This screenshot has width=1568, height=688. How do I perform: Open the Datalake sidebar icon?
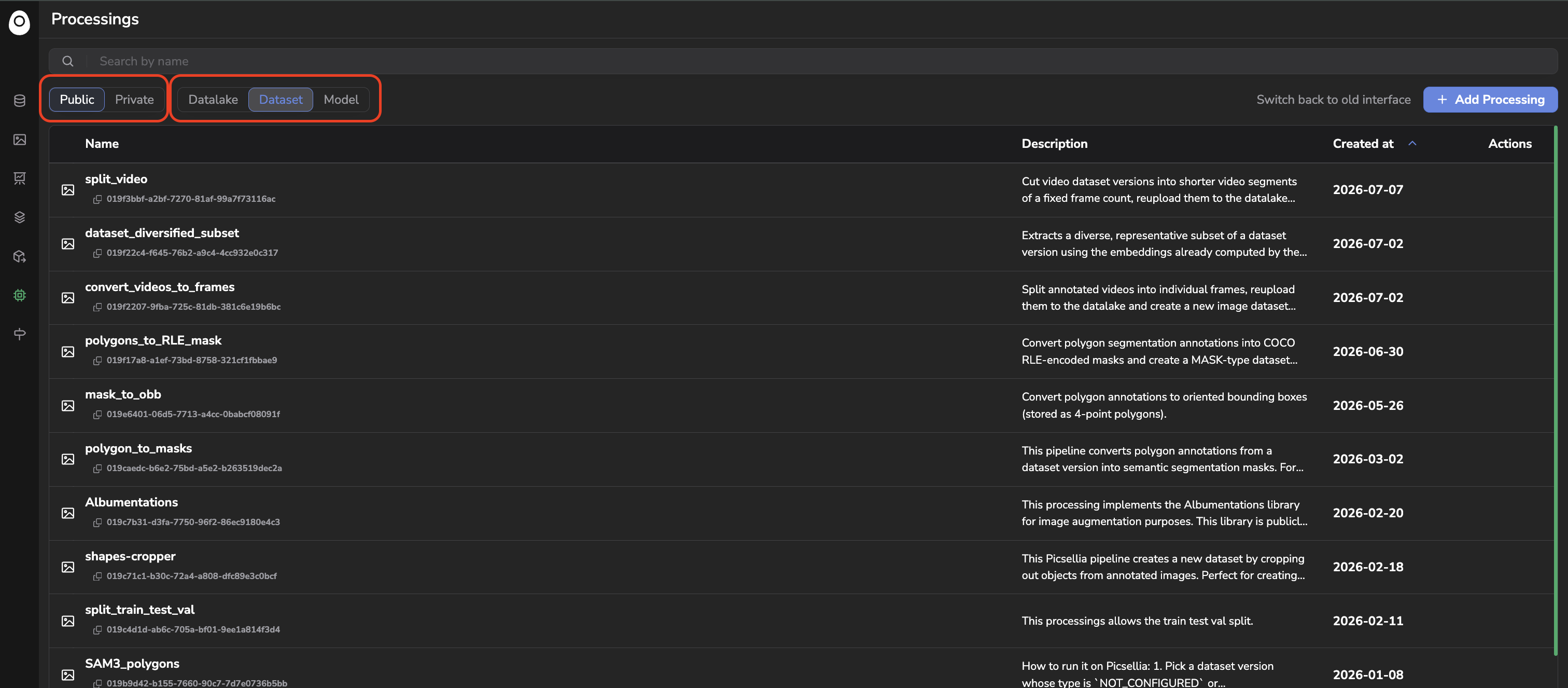pyautogui.click(x=20, y=101)
